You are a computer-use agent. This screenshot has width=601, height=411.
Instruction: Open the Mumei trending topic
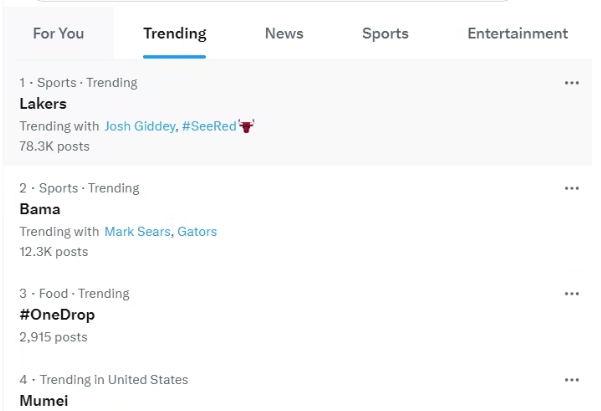point(44,401)
